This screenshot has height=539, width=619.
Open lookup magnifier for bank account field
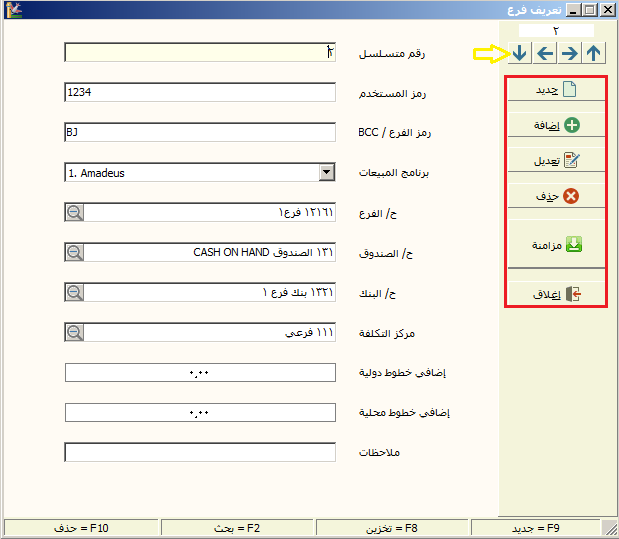pyautogui.click(x=75, y=293)
